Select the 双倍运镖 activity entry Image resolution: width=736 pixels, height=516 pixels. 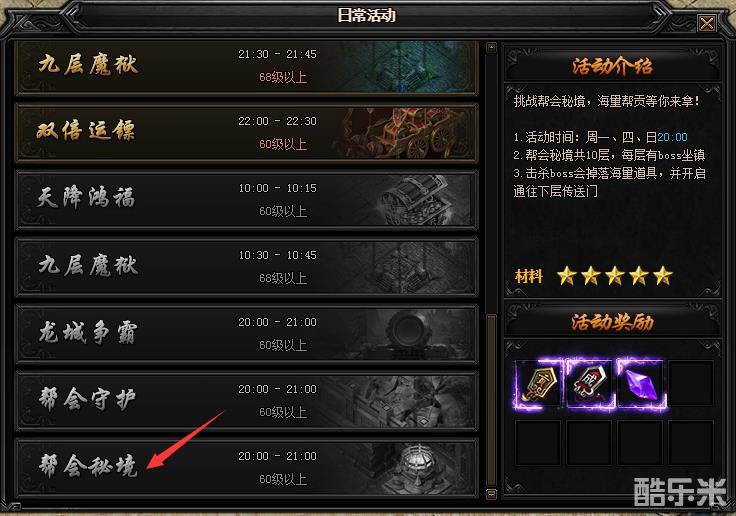pyautogui.click(x=247, y=133)
